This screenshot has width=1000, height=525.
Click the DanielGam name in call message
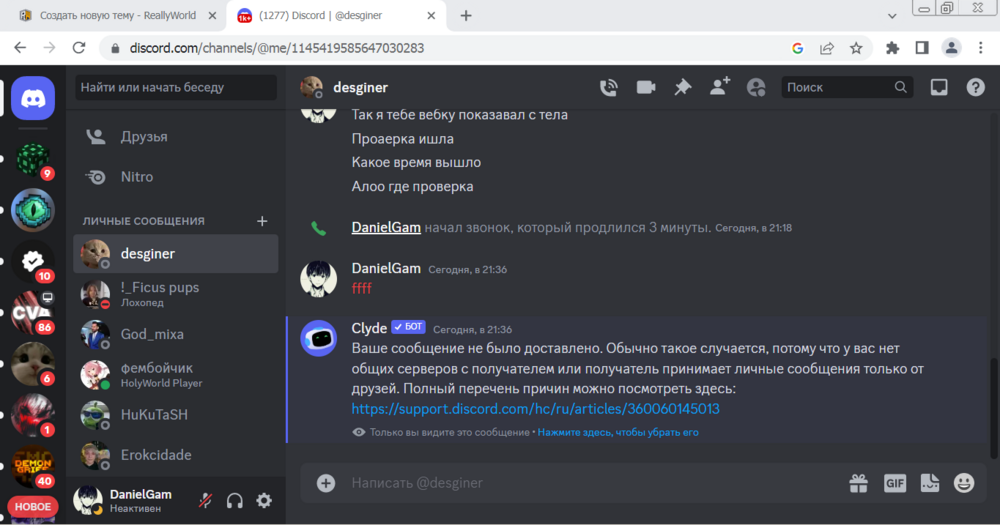386,227
